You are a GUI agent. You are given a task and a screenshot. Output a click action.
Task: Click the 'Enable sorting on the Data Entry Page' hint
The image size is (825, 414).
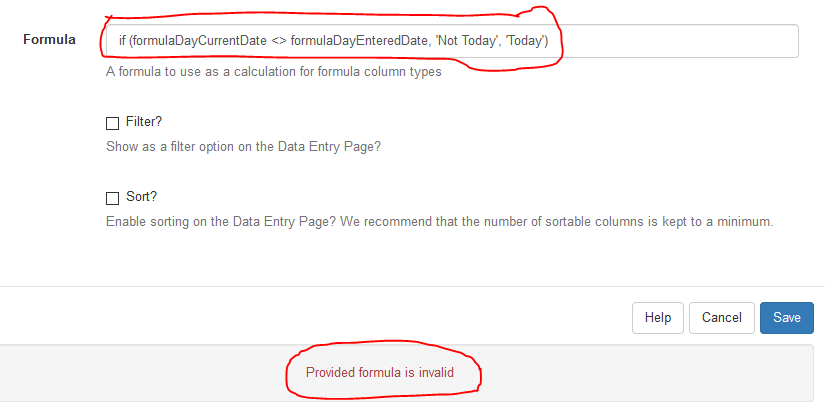(439, 221)
